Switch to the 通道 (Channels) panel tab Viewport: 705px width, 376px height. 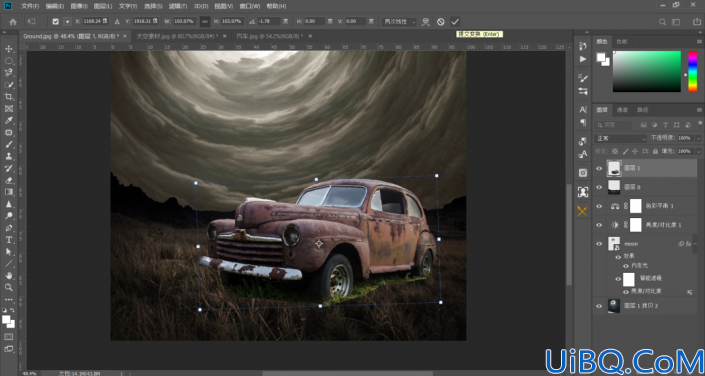(622, 110)
